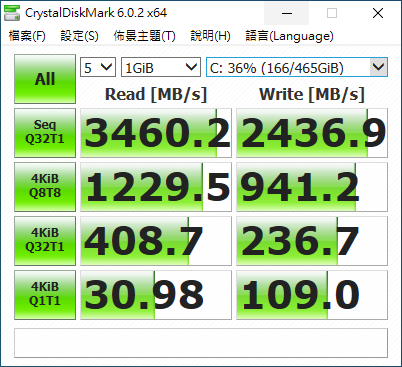Start the 4KiB Q8T8 test
The image size is (402, 367).
(x=45, y=187)
